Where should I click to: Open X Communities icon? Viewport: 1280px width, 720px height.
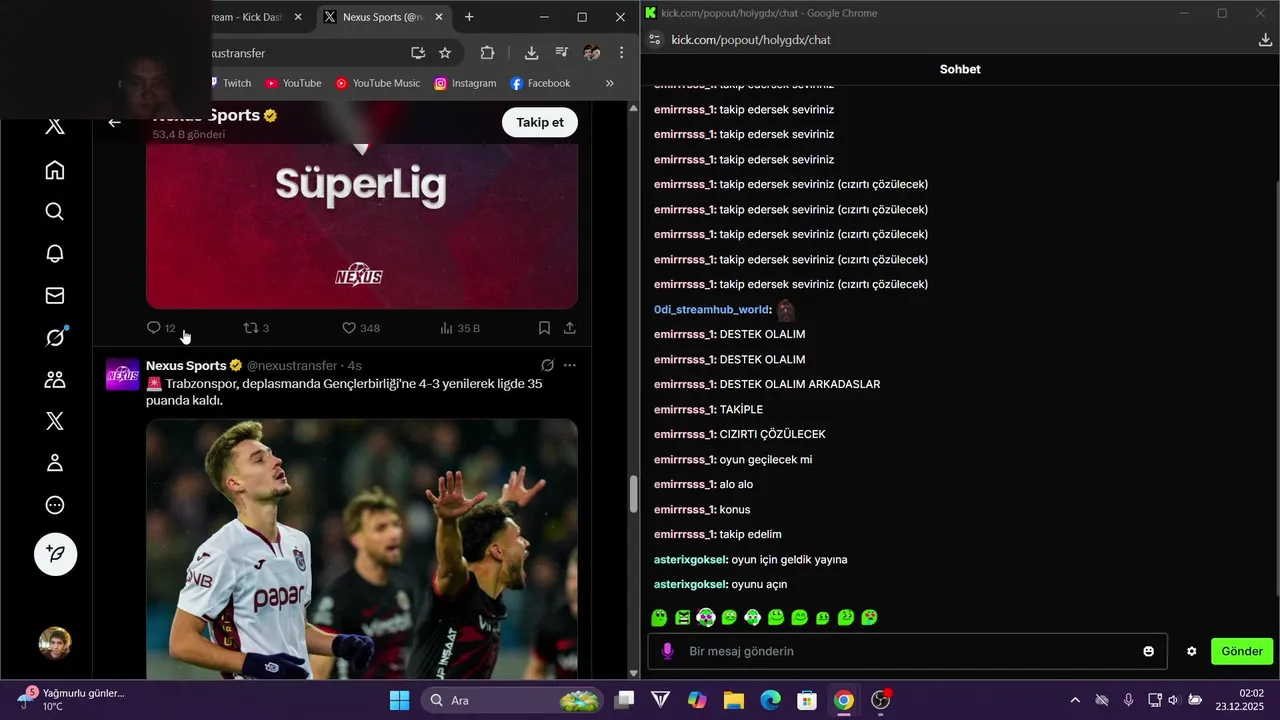pyautogui.click(x=55, y=379)
